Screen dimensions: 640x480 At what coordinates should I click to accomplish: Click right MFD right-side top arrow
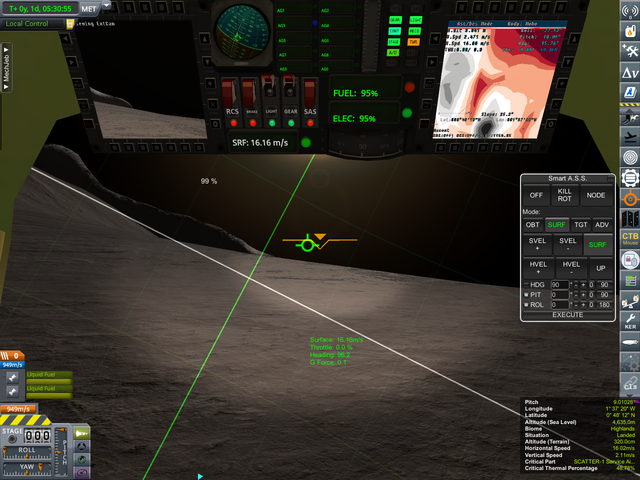click(574, 39)
